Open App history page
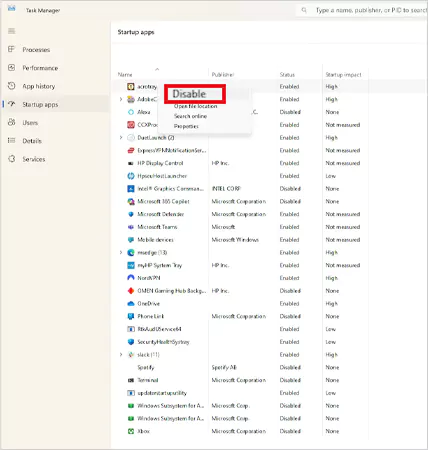Image resolution: width=428 pixels, height=450 pixels. pyautogui.click(x=39, y=86)
